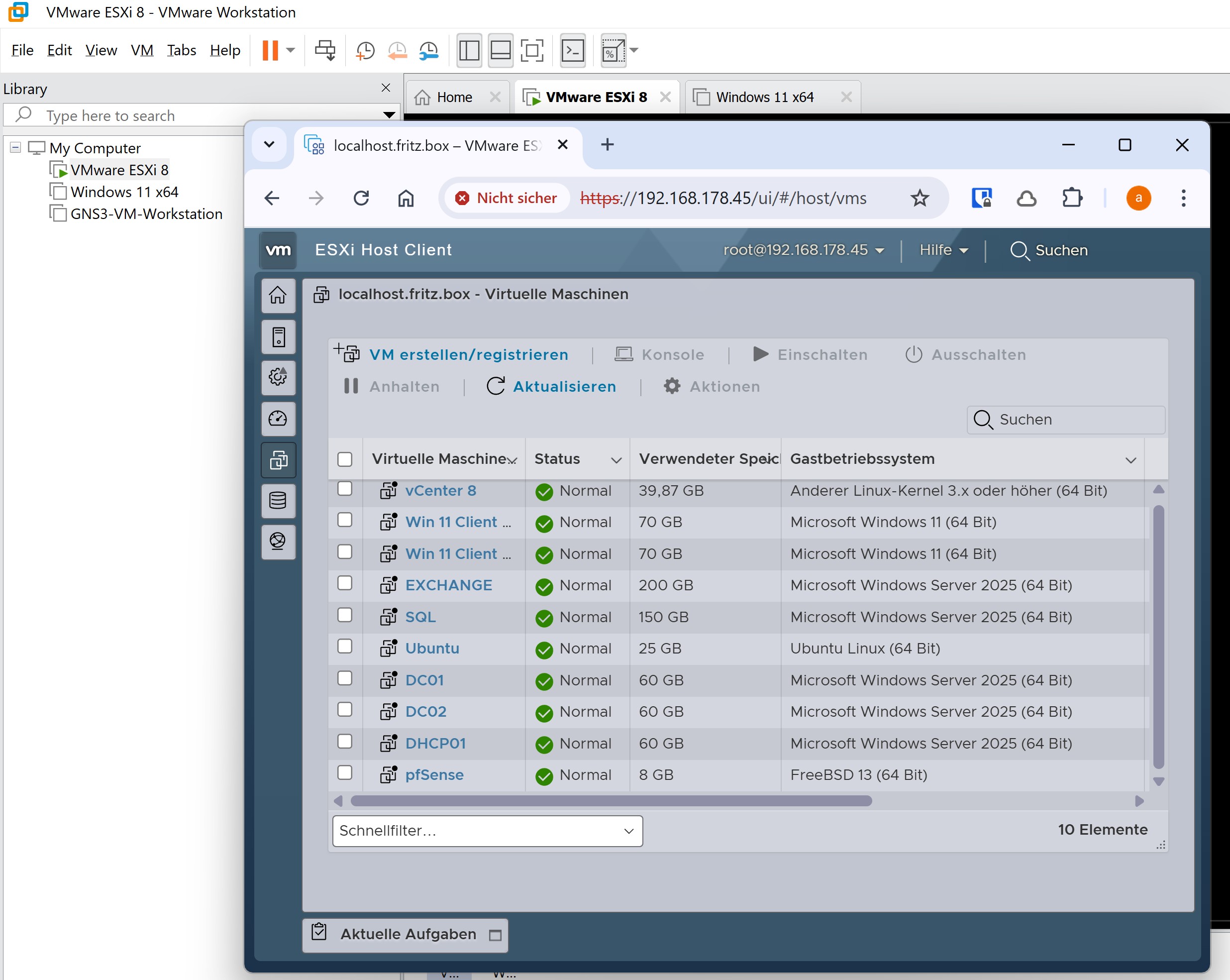Select the Manage gear icon in the sidebar
Viewport: 1230px width, 980px height.
(278, 377)
